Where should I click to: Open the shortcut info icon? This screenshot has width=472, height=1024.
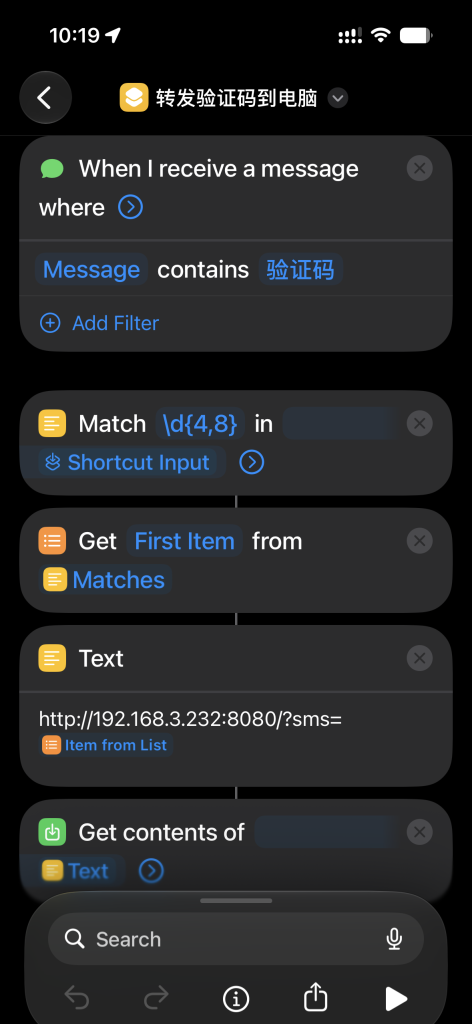pos(236,998)
